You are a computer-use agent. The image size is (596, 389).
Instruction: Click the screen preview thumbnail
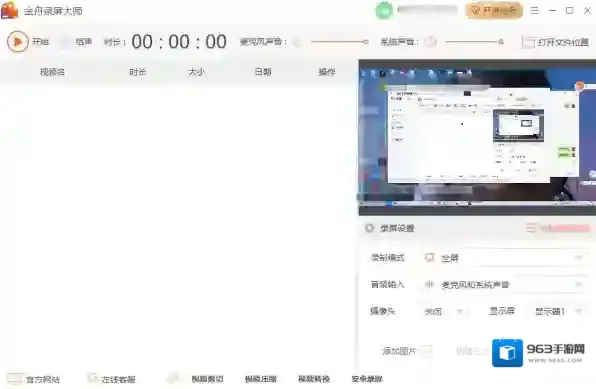477,138
